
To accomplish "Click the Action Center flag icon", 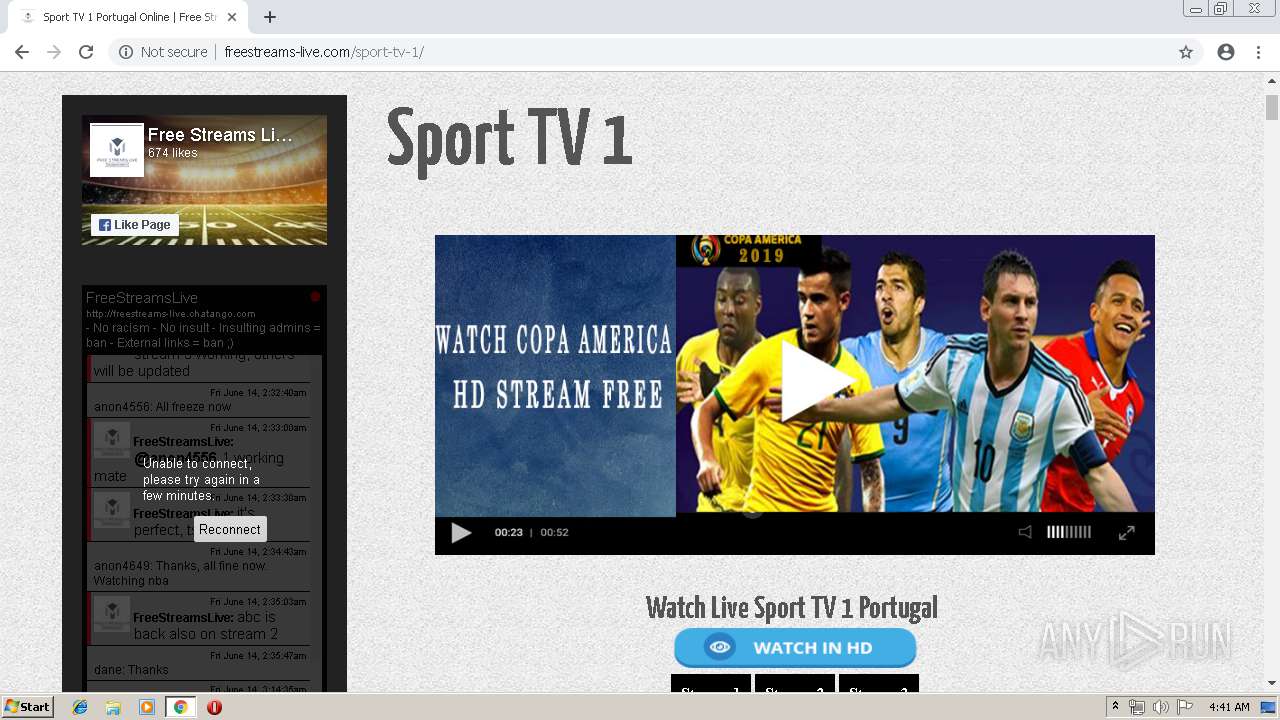I will click(x=1185, y=707).
